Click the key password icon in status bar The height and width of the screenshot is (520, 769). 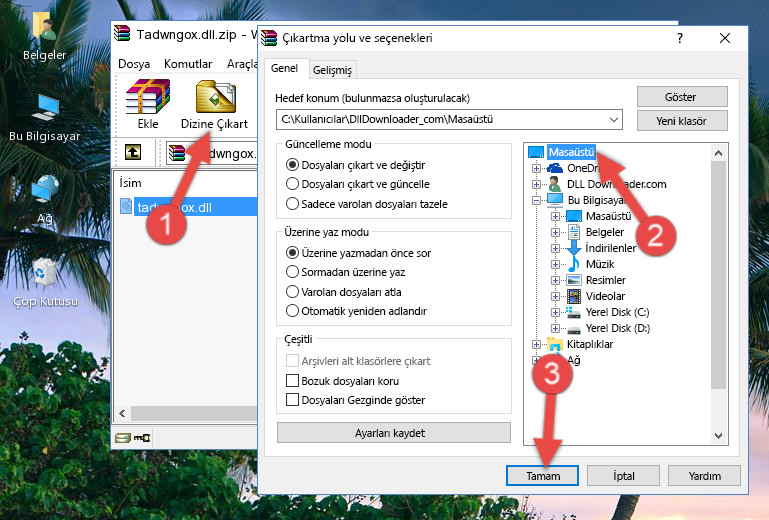[142, 438]
